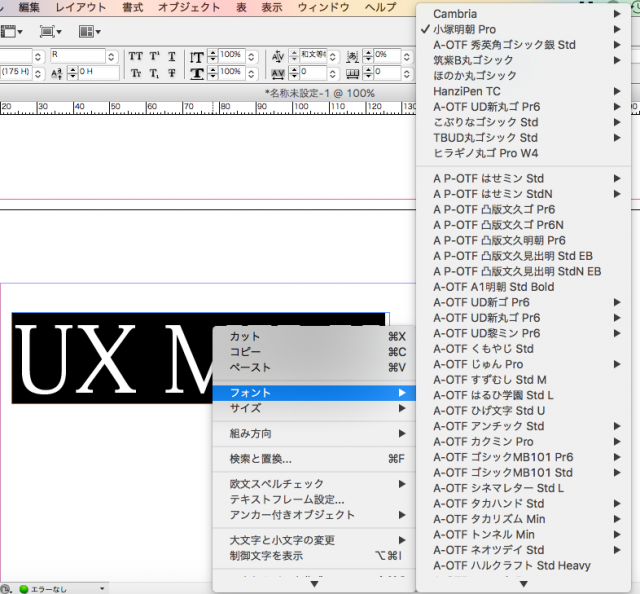640x594 pixels.
Task: Select the Cambria font from list
Action: [454, 13]
